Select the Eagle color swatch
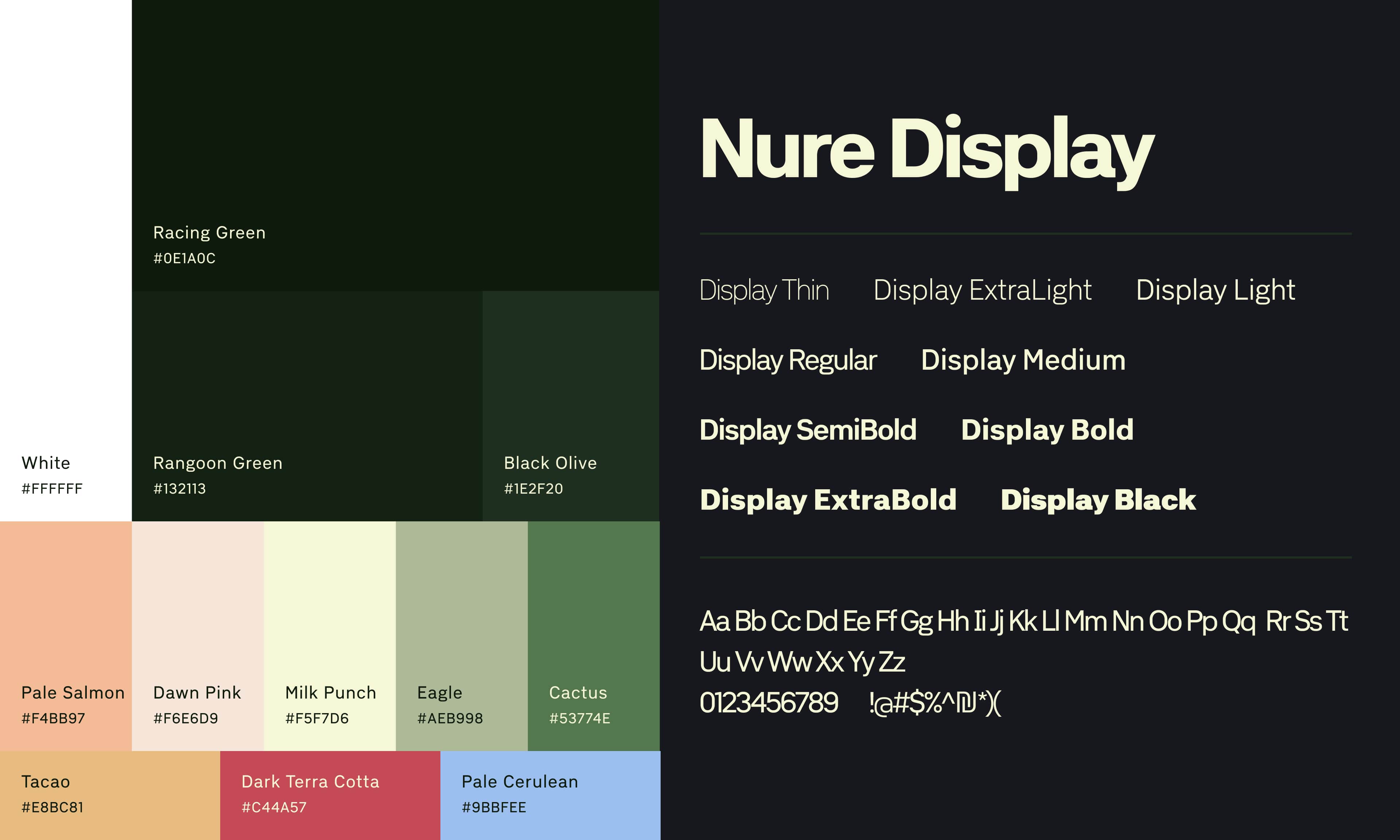Viewport: 1400px width, 840px height. coord(462,636)
